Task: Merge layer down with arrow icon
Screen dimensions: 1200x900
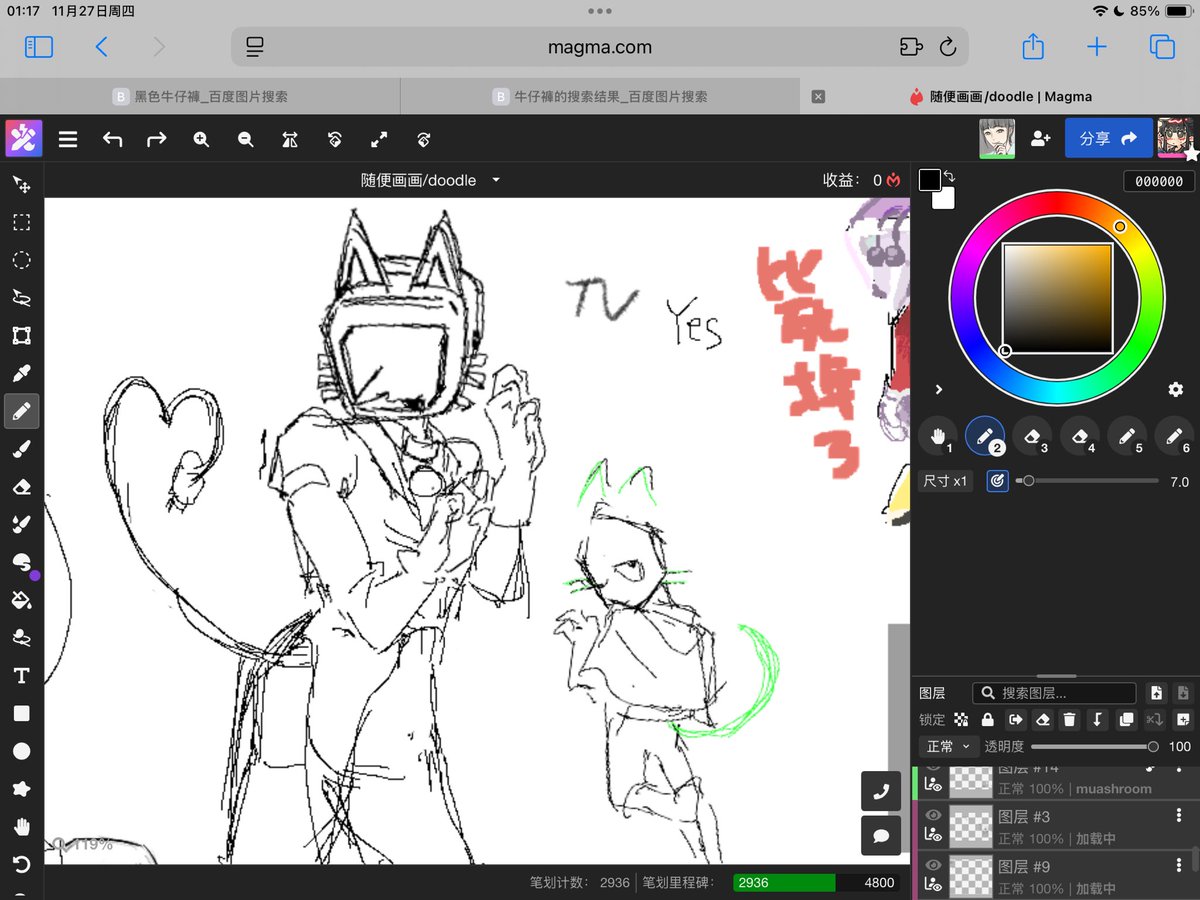Action: coord(1098,720)
